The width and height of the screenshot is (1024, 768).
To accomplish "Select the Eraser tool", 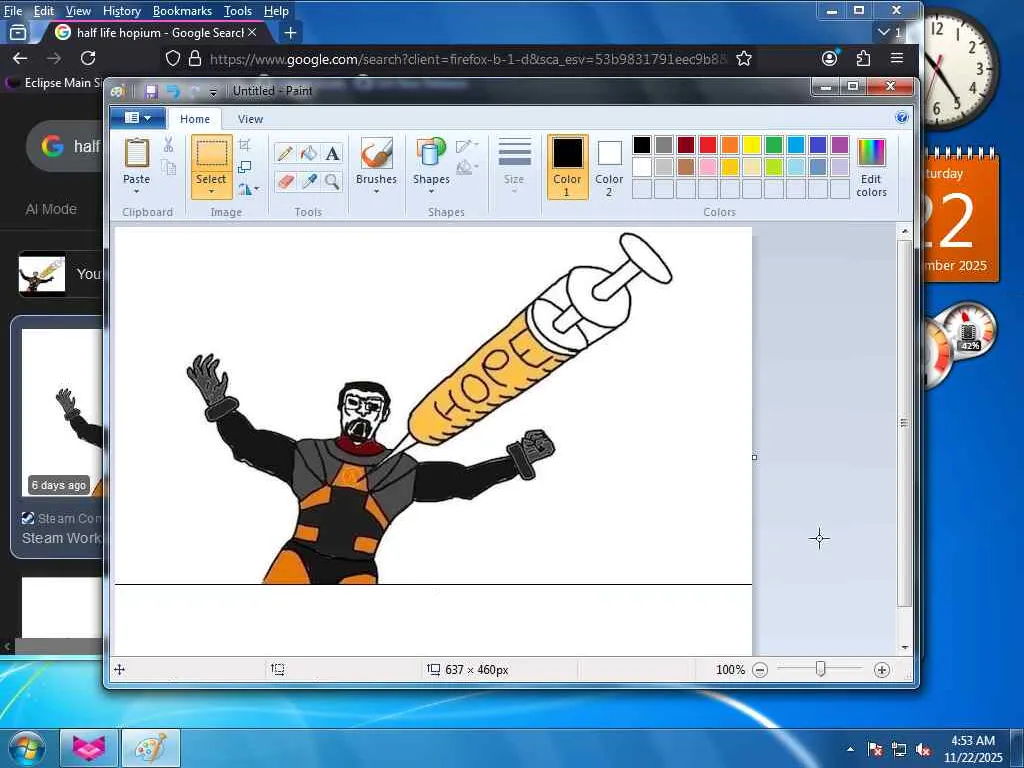I will 285,181.
